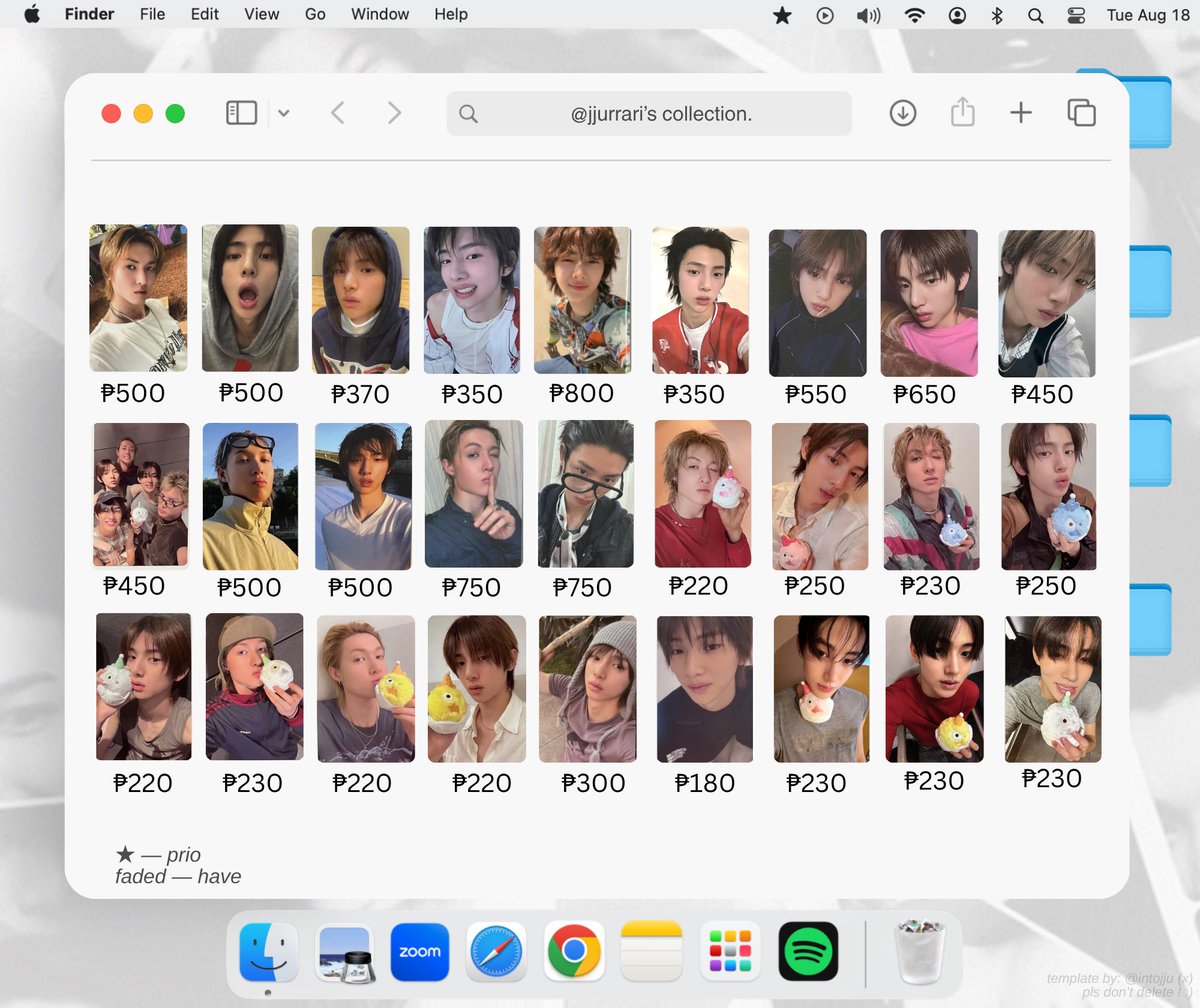This screenshot has height=1008, width=1200.
Task: Open the Wi-Fi status icon
Action: pos(914,15)
